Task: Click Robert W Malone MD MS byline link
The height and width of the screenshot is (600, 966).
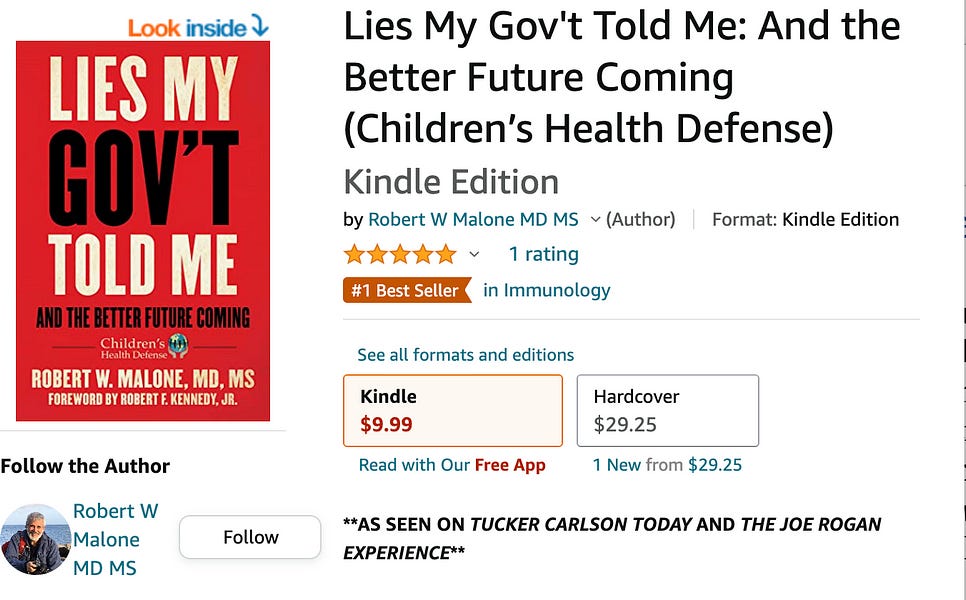Action: (473, 219)
